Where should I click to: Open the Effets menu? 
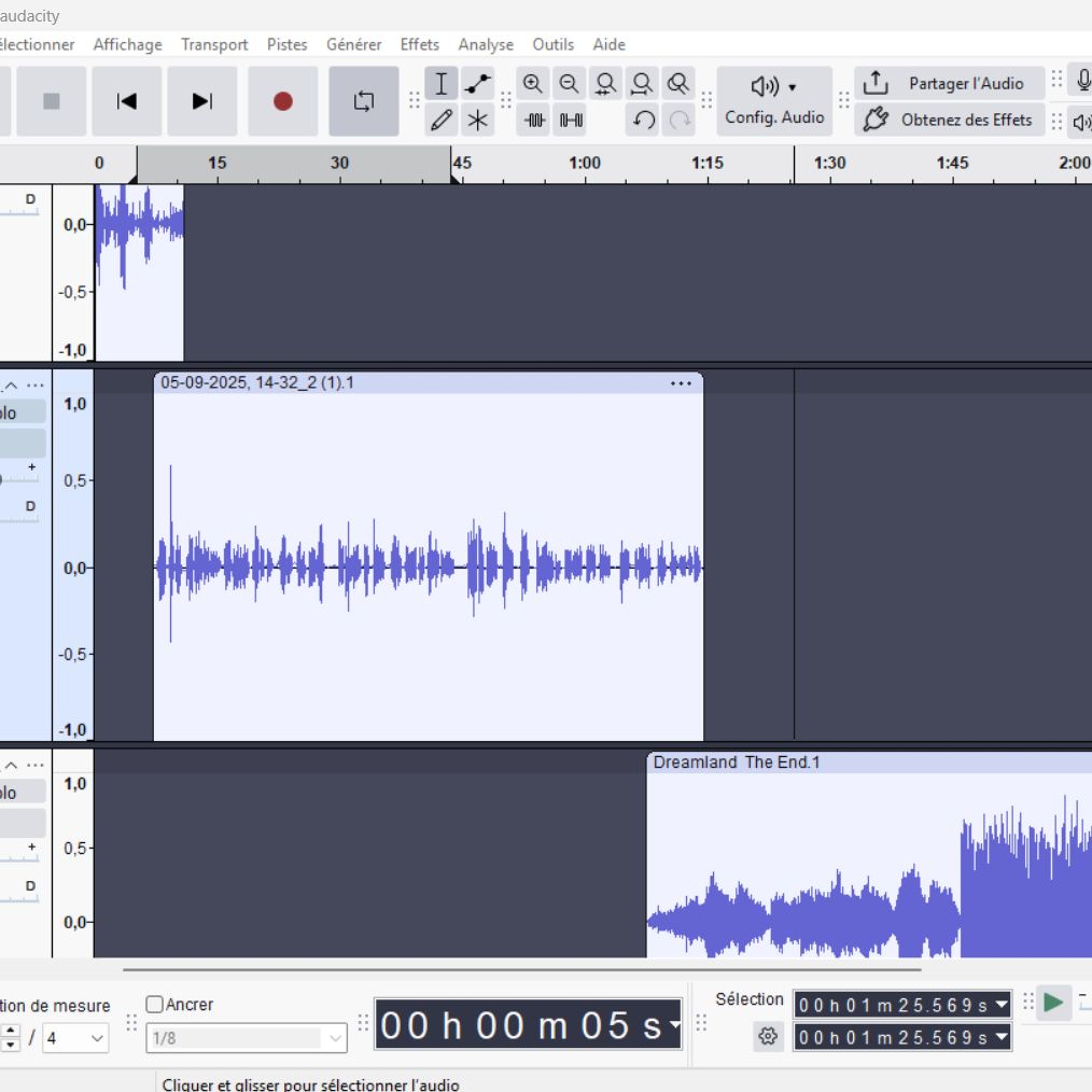coord(419,45)
